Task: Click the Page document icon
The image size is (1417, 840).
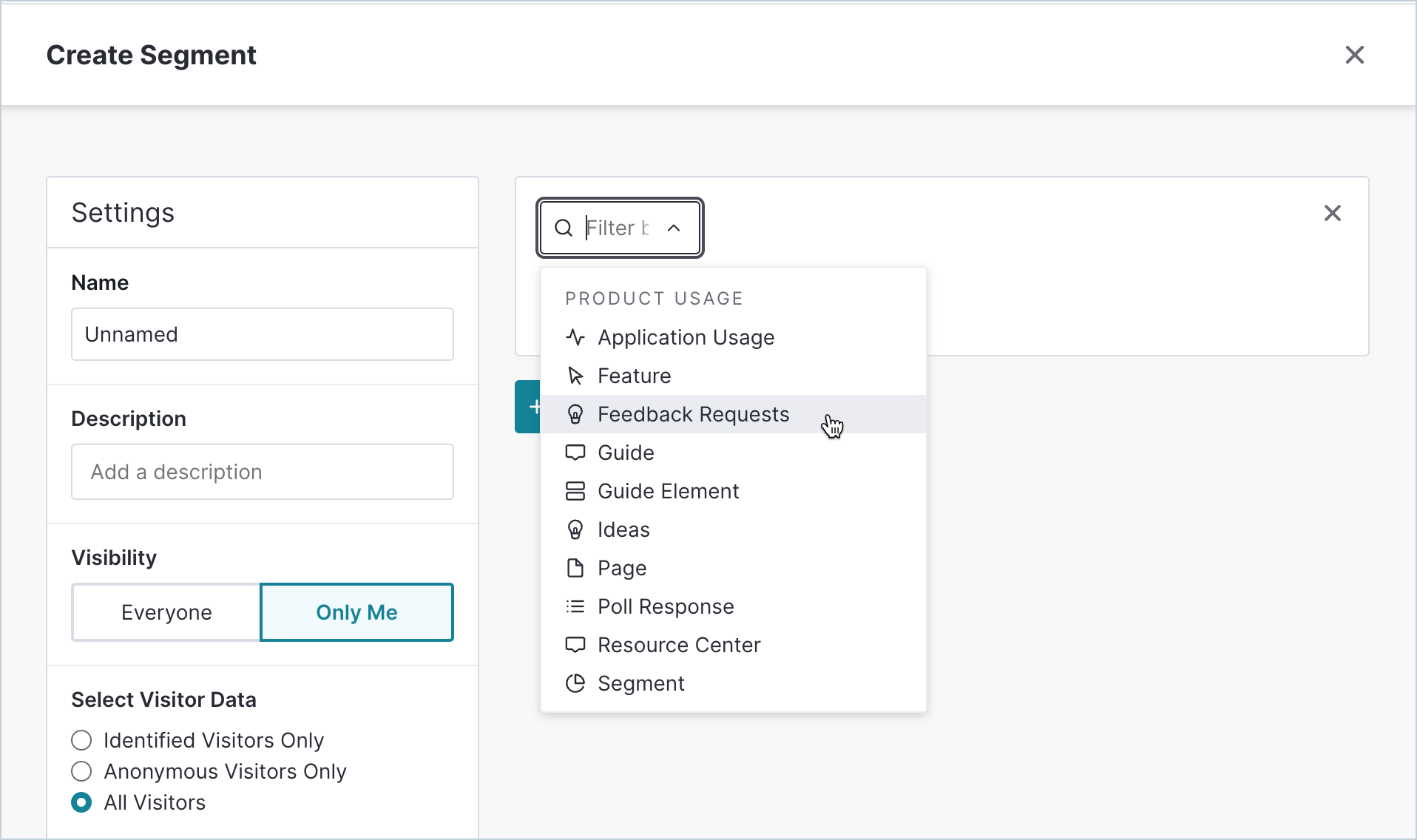Action: click(575, 568)
